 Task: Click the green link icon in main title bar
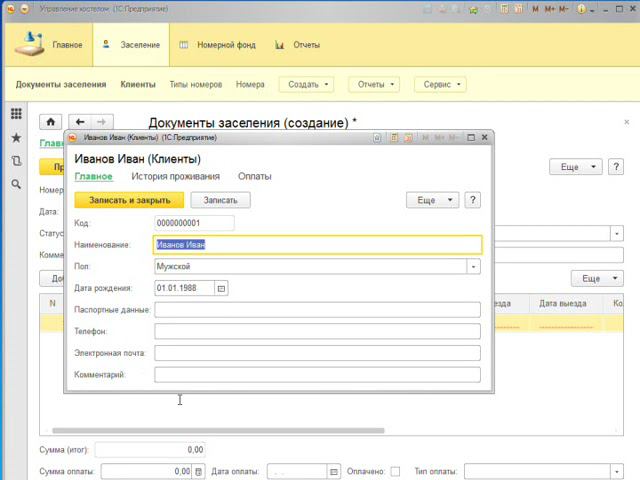473,10
